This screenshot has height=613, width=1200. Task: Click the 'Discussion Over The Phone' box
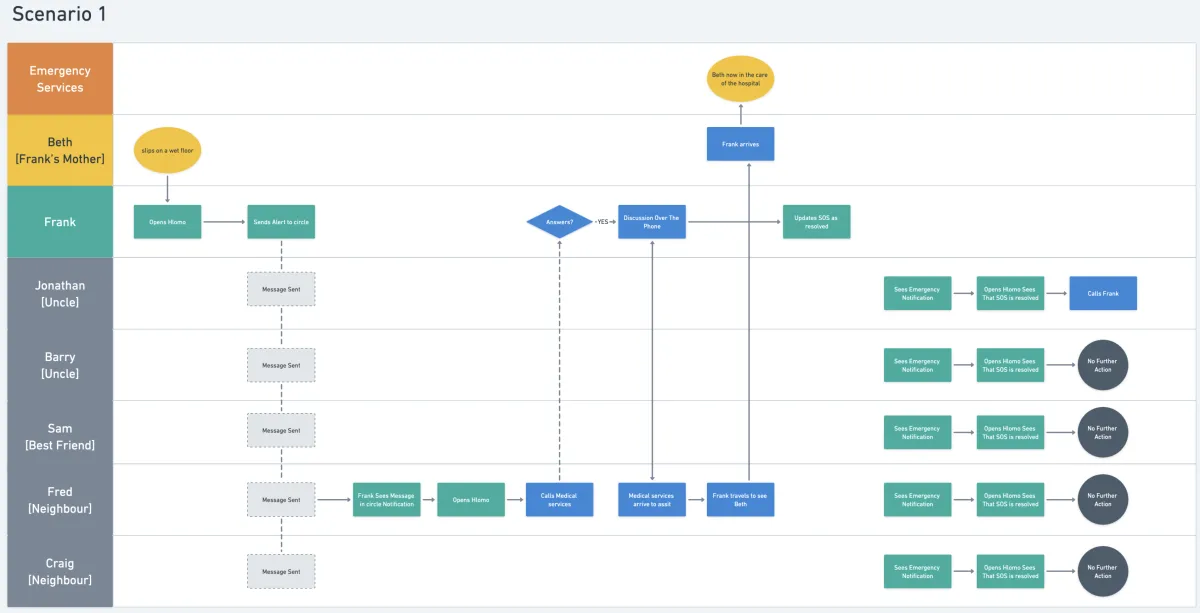point(652,222)
